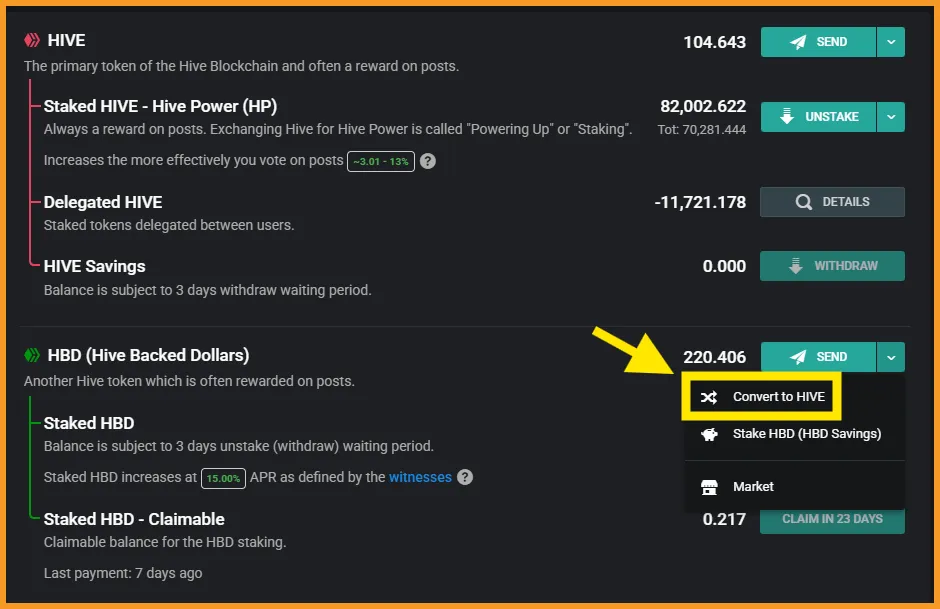The image size is (940, 609).
Task: Click the green HBD logo icon
Action: click(x=32, y=355)
